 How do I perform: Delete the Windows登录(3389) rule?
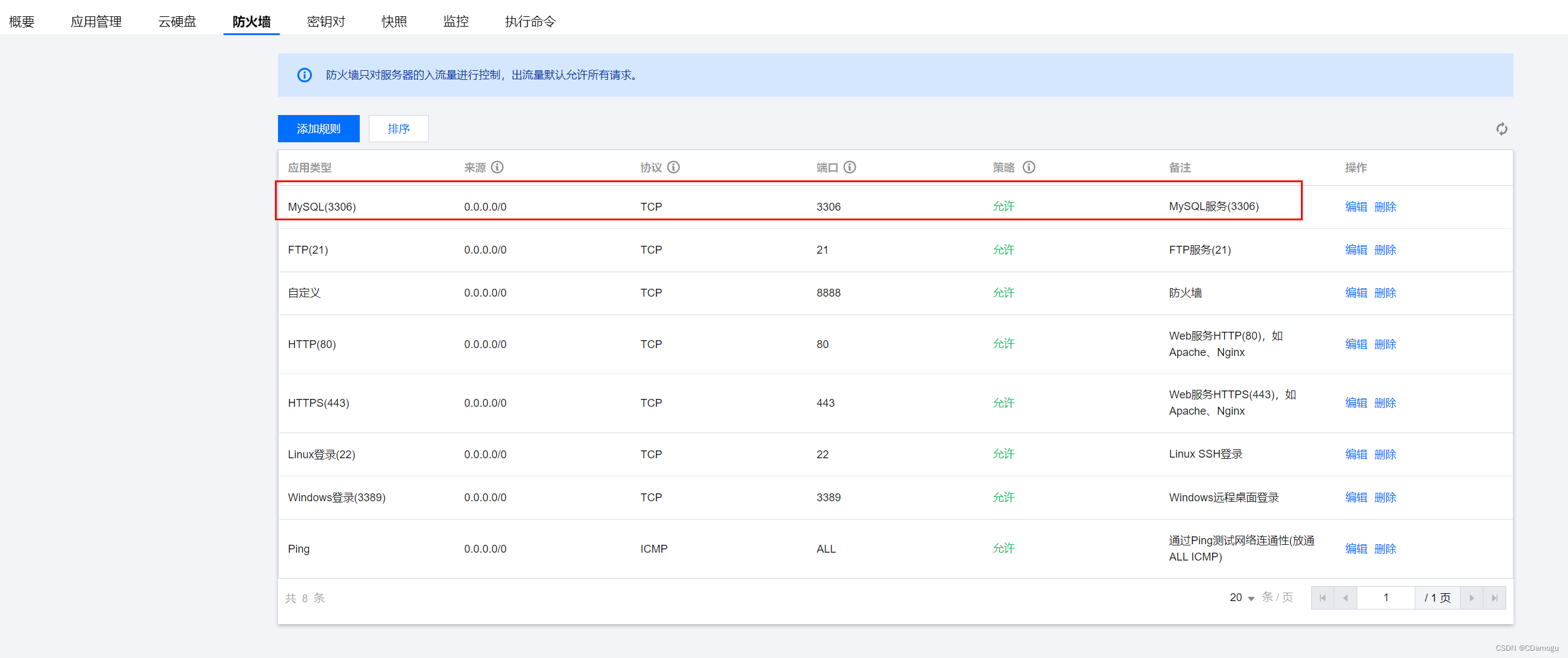click(x=1384, y=498)
